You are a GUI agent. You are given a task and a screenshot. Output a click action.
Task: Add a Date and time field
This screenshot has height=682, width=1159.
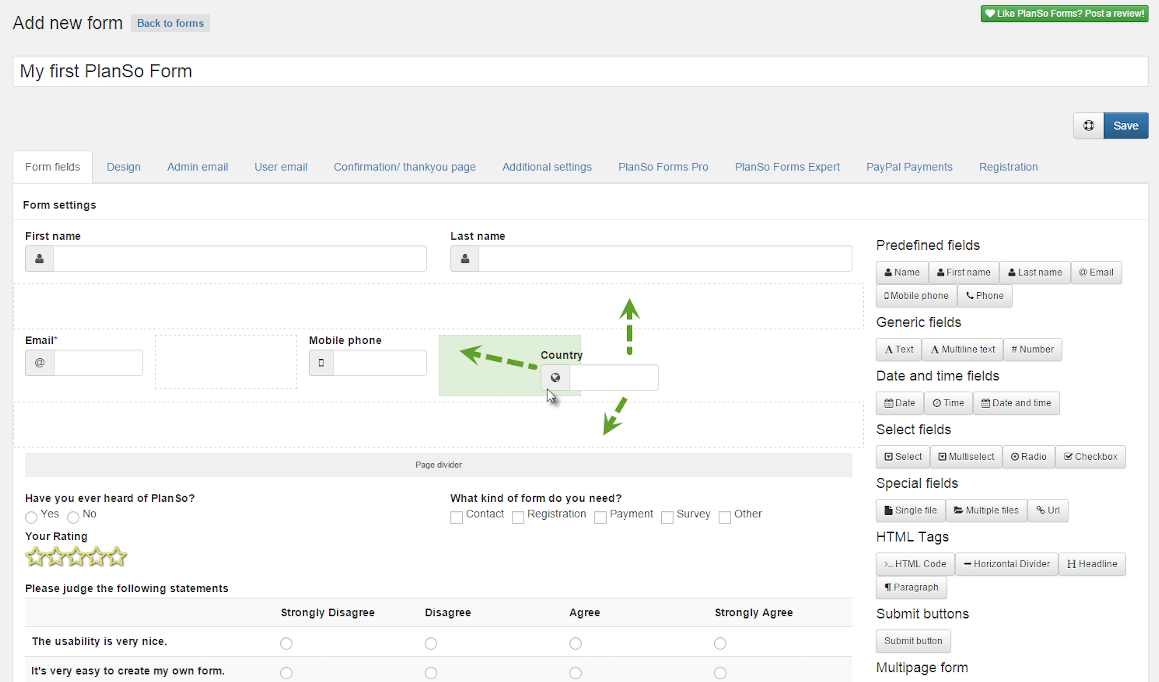[1016, 403]
